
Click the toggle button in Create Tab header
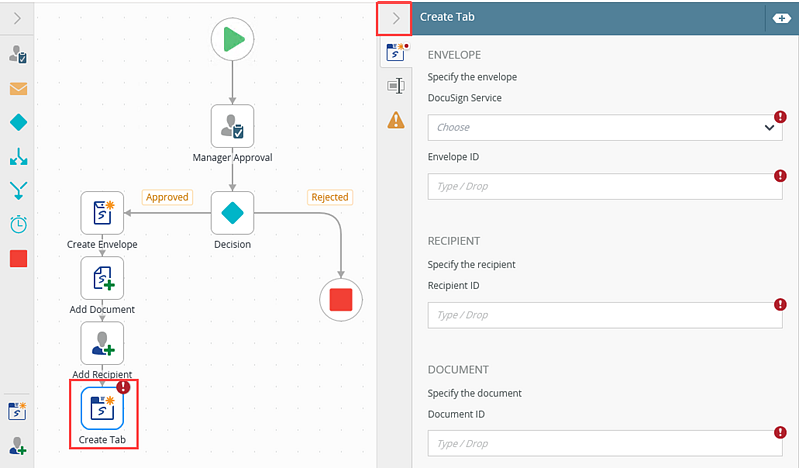(x=780, y=18)
